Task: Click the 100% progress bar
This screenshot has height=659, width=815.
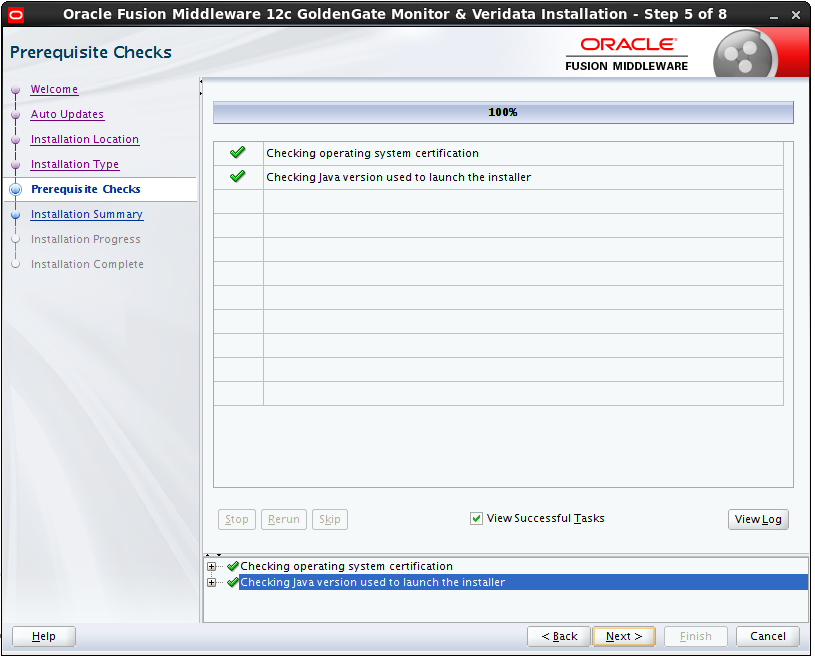Action: (x=503, y=113)
